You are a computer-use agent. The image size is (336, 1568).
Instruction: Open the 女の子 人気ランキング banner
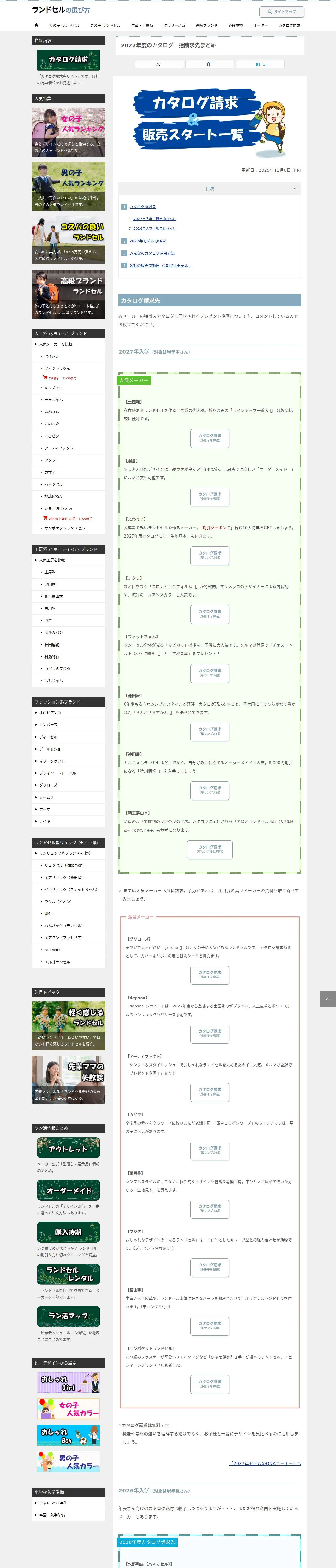click(x=68, y=131)
